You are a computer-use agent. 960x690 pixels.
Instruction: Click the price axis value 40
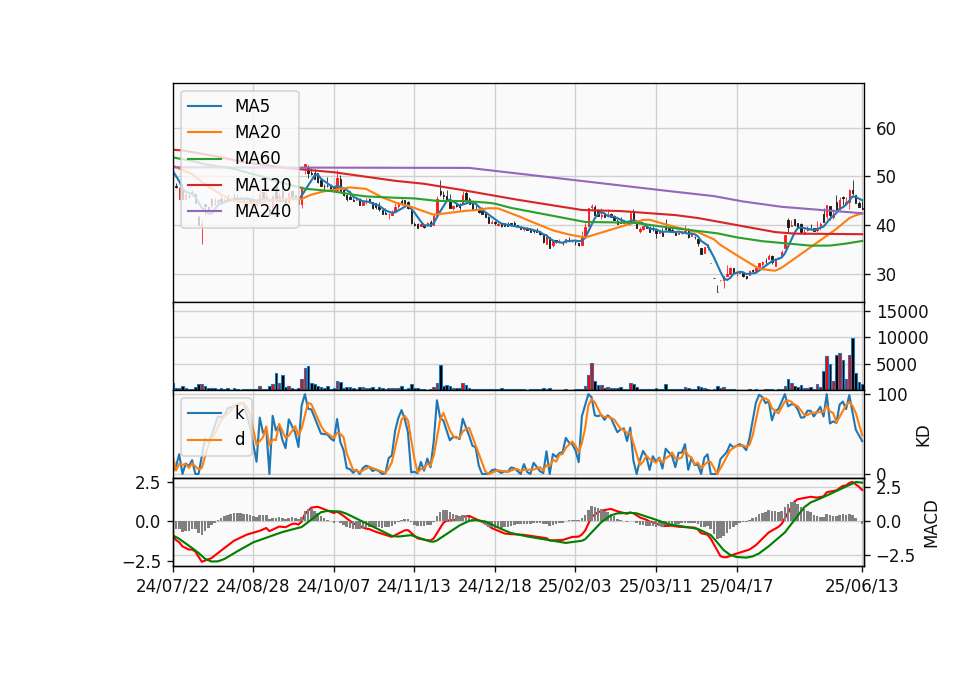886,226
